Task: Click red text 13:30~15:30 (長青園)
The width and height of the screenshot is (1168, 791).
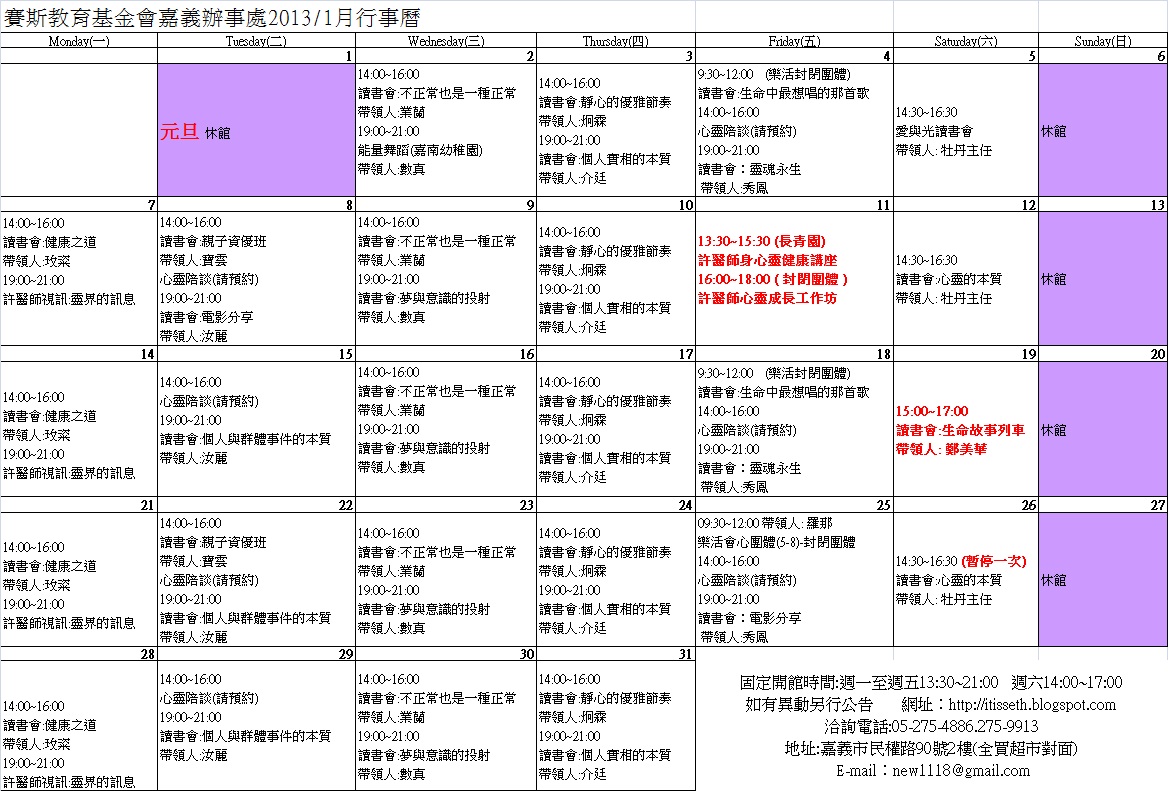Action: click(x=761, y=241)
